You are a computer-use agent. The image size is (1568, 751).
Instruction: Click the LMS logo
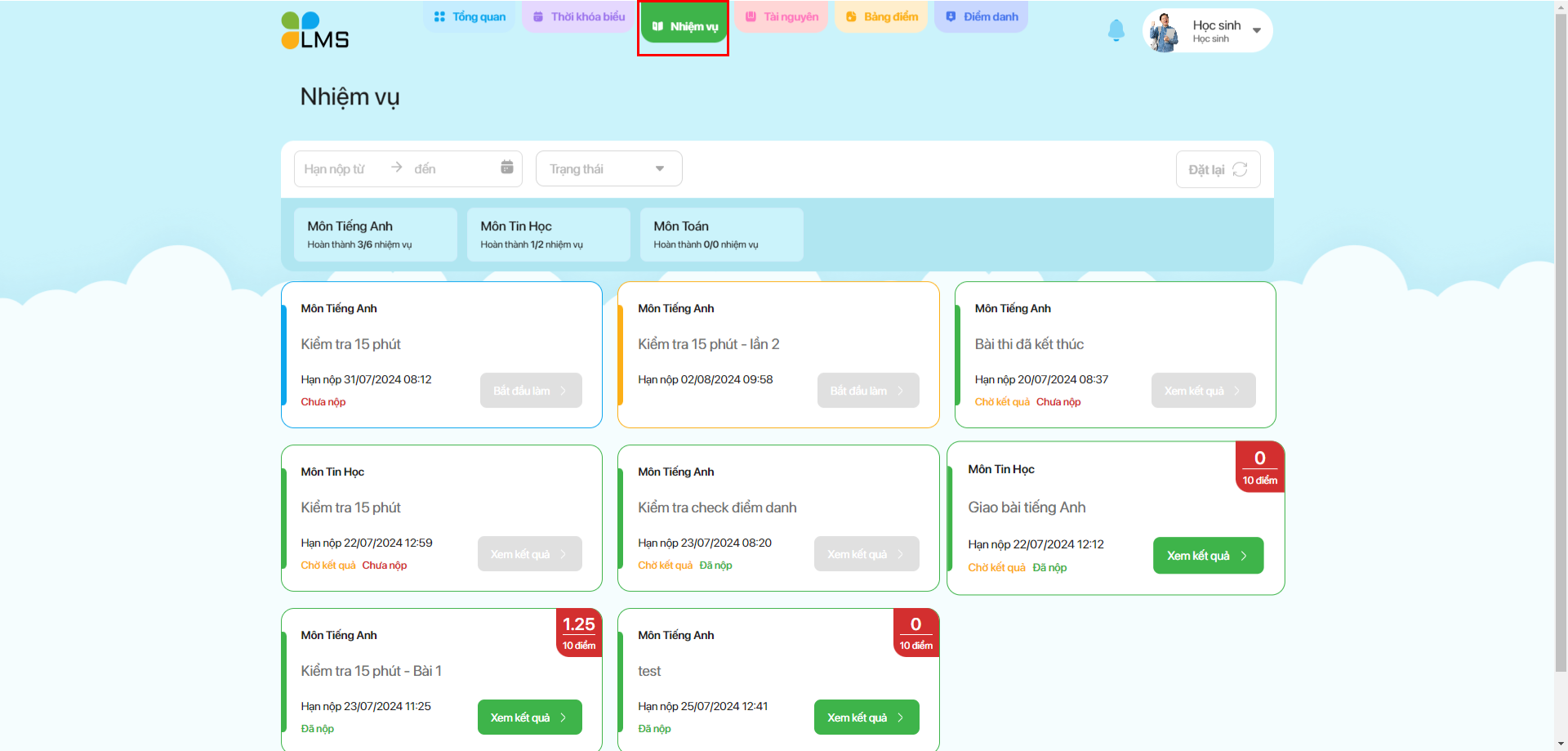click(x=314, y=31)
